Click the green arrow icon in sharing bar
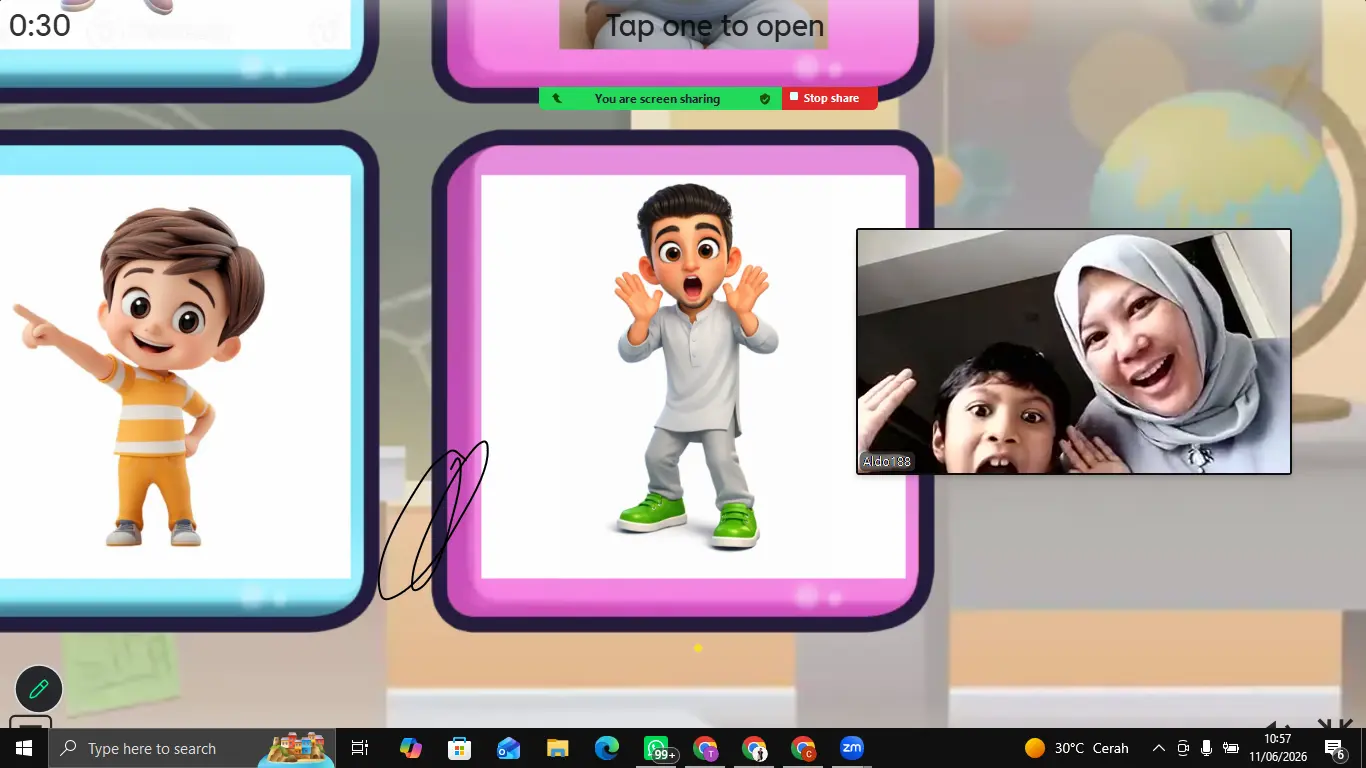1366x768 pixels. [557, 99]
